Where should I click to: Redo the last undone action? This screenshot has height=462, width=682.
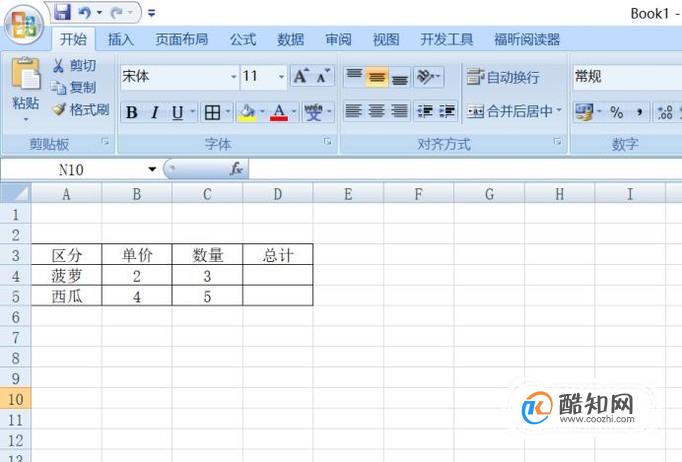click(x=116, y=13)
